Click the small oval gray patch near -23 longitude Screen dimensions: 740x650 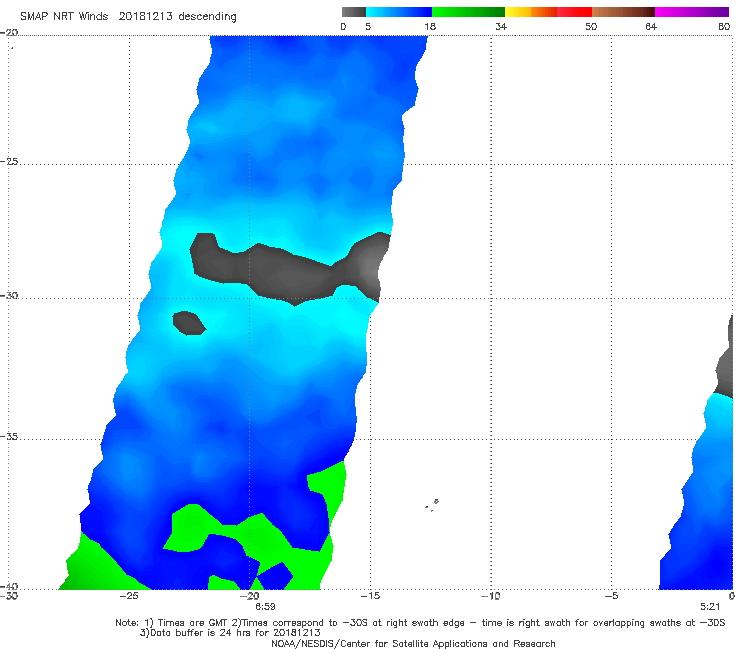[x=189, y=323]
